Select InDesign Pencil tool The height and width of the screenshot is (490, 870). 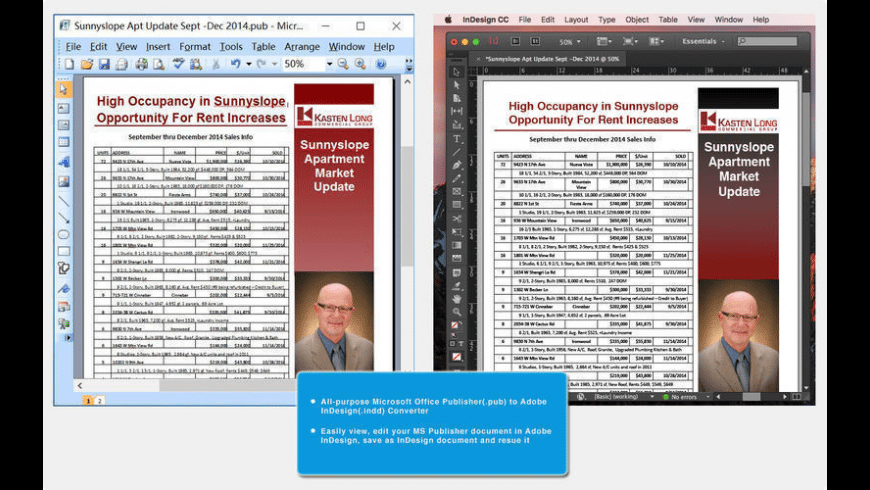click(x=457, y=179)
